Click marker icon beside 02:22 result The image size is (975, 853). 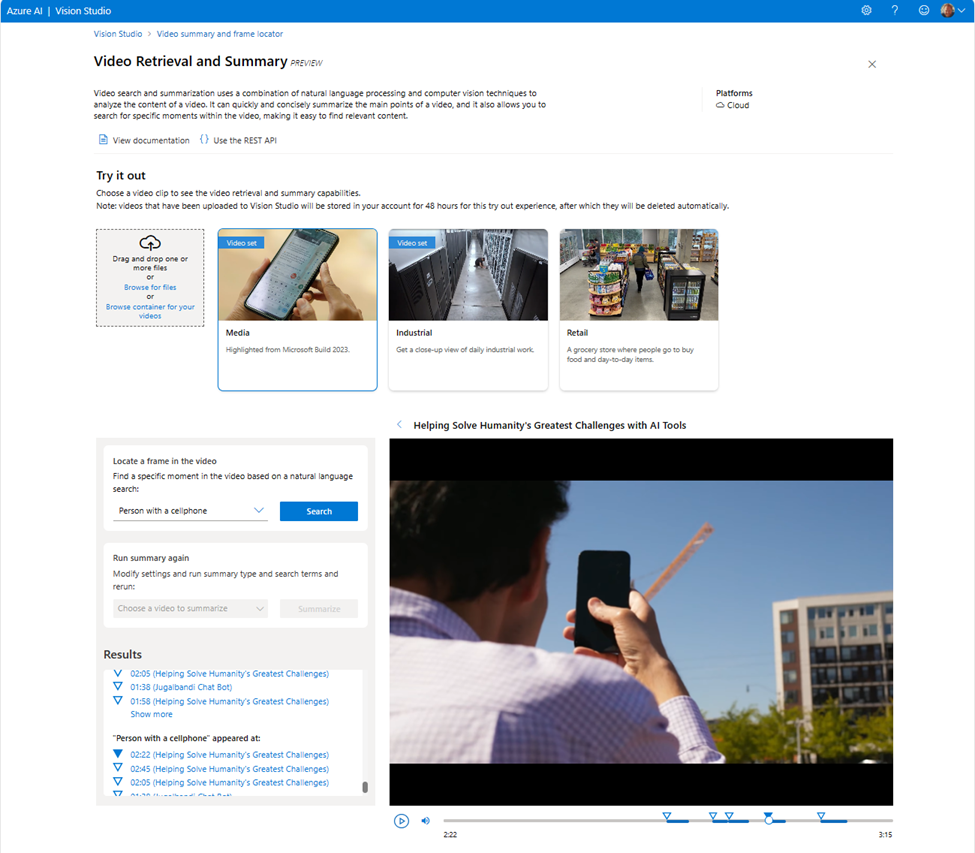[118, 754]
